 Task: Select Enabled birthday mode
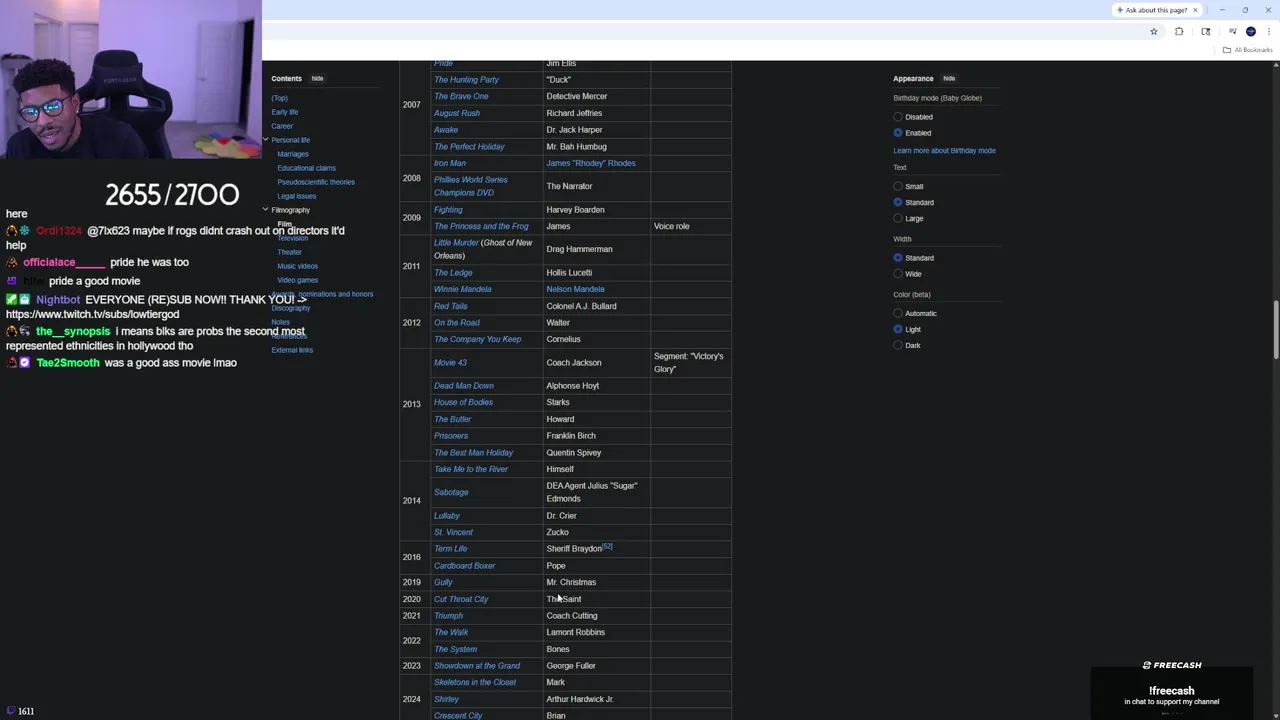898,133
